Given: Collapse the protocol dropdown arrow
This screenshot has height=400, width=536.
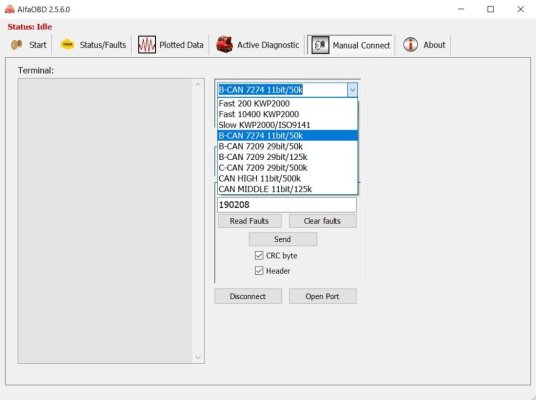Looking at the screenshot, I should tap(352, 90).
